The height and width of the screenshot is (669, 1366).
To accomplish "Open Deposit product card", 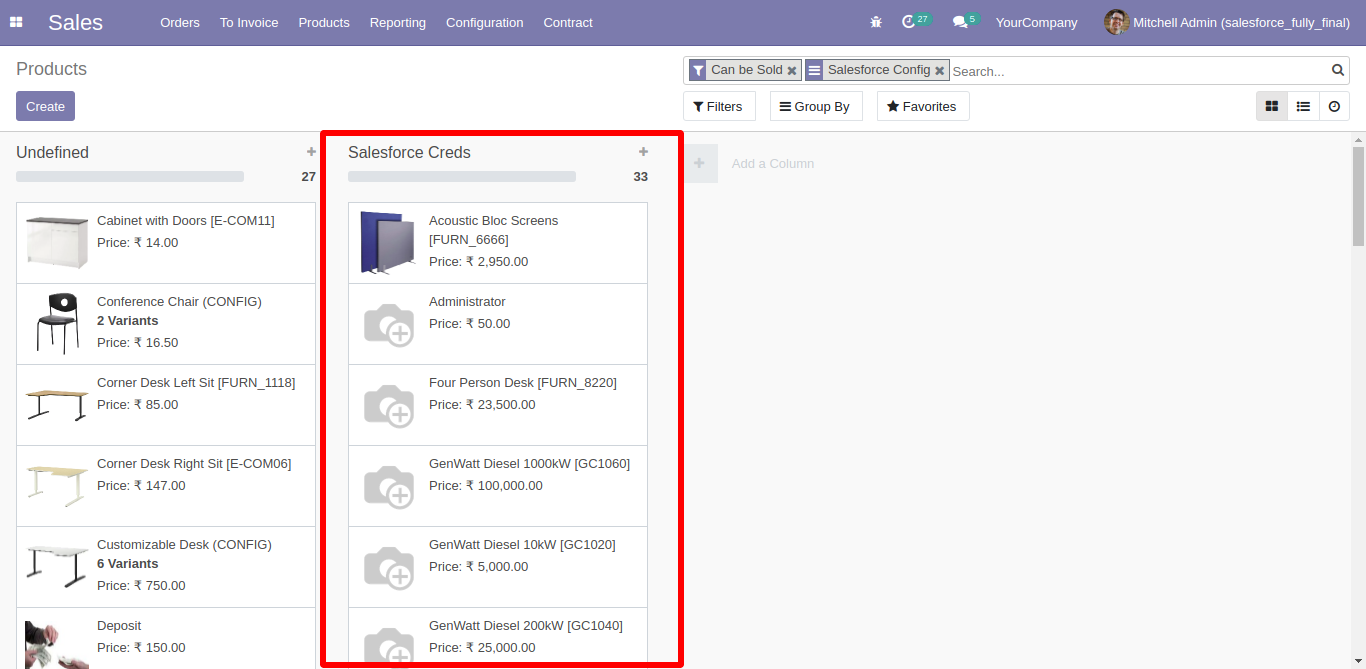I will pos(166,638).
